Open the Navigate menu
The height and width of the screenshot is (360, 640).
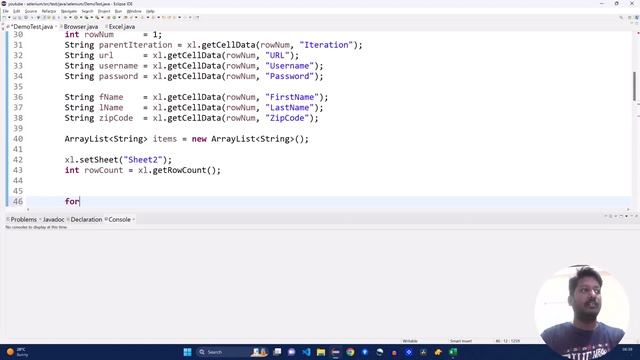pyautogui.click(x=69, y=11)
